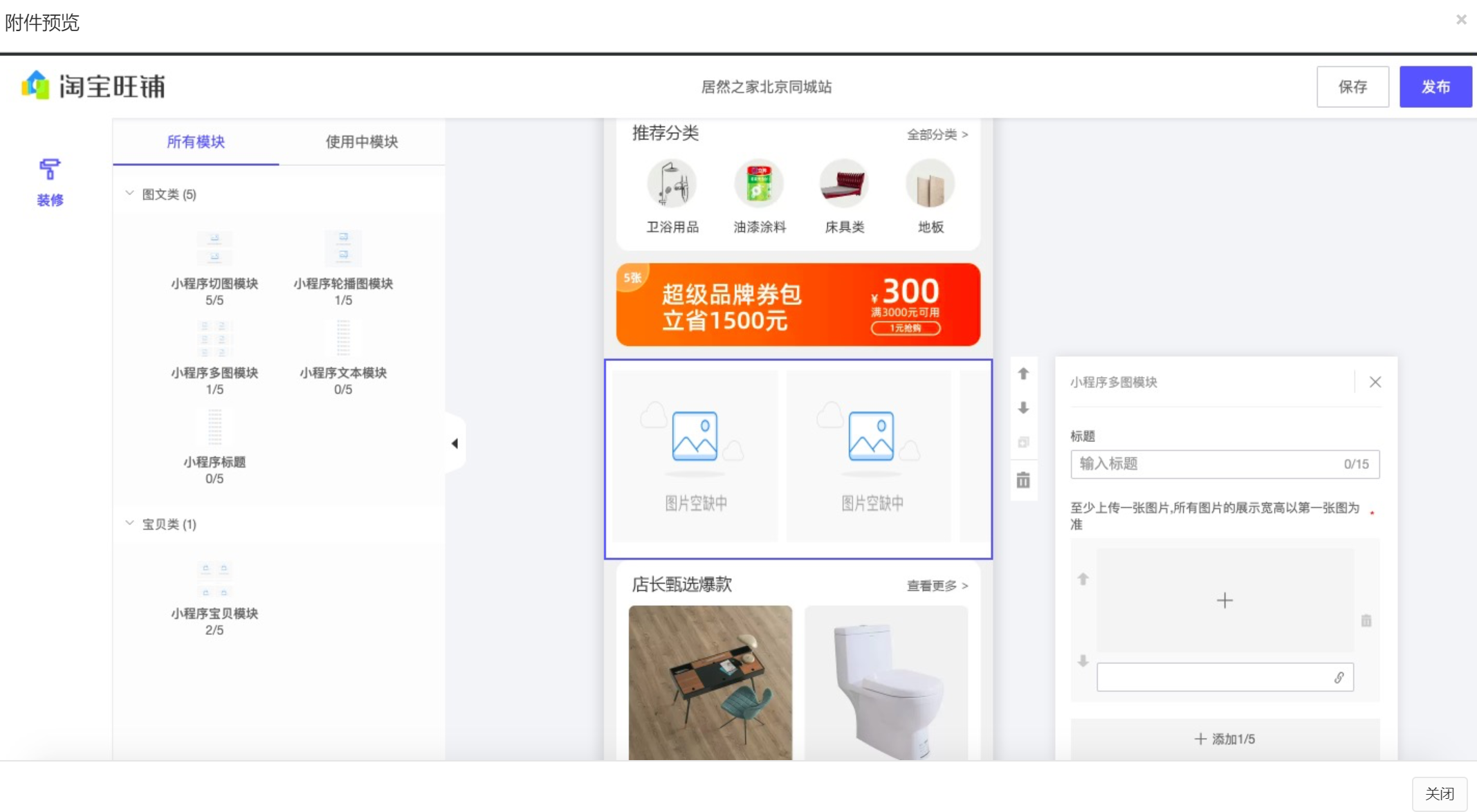Delete module using trash icon
Screen dimensions: 1477x812
click(1023, 480)
